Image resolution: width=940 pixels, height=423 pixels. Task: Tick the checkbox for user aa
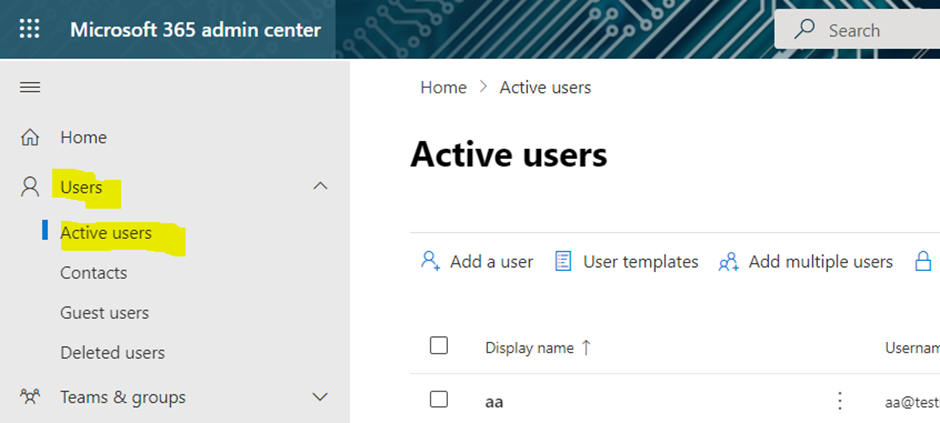click(439, 399)
